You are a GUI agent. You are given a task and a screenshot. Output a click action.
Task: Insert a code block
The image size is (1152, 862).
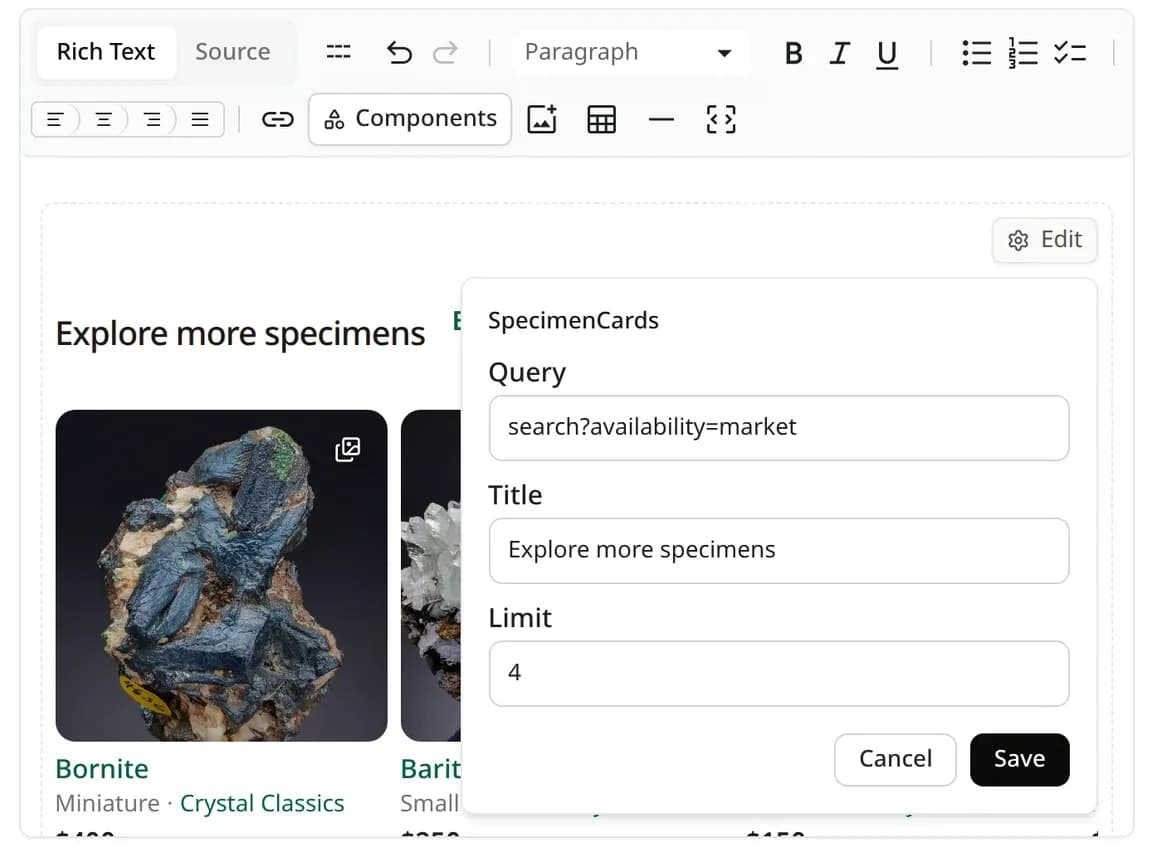(x=721, y=119)
